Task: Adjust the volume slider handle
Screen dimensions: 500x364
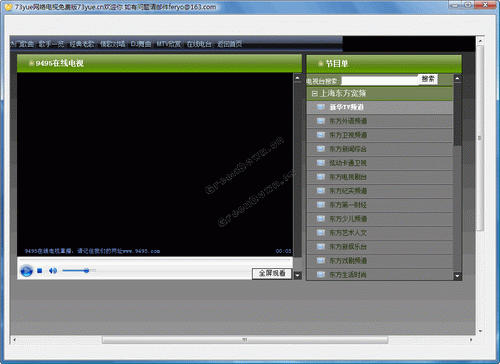Action: [86, 270]
